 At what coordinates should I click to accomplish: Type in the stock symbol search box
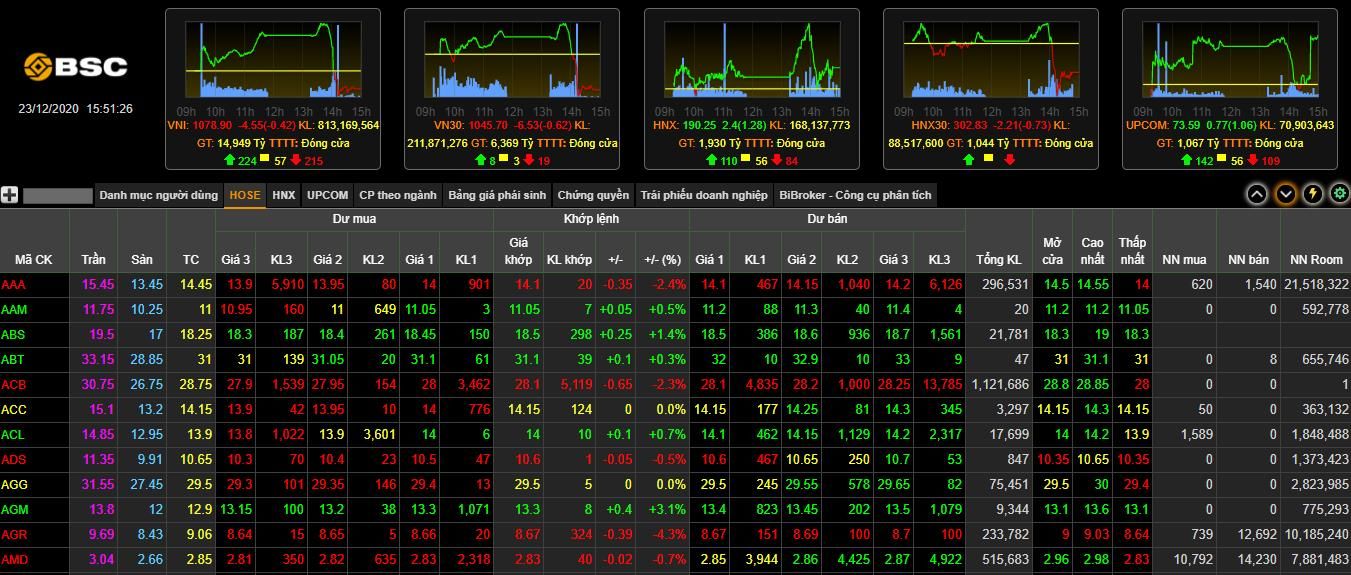[57, 195]
